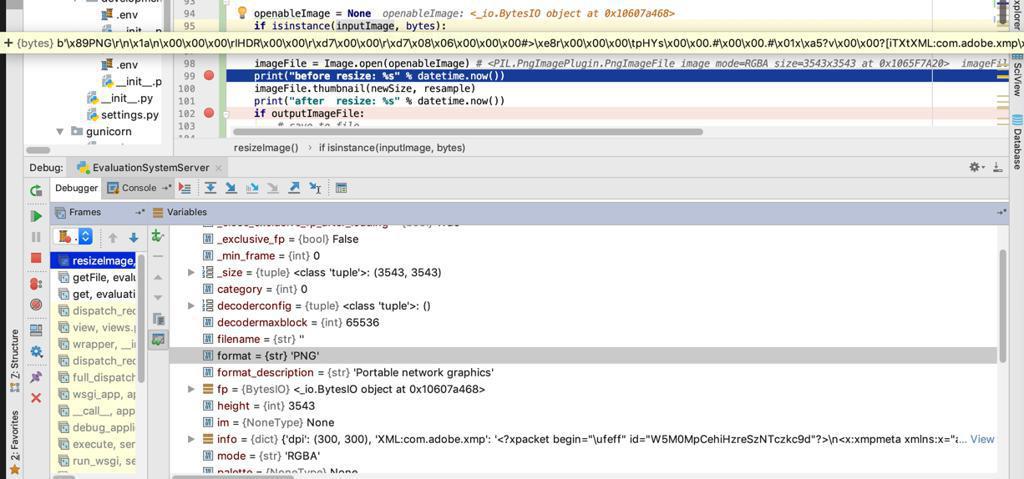Open View Breakpoints with the double red circles icon
Image resolution: width=1024 pixels, height=479 pixels.
tap(36, 284)
